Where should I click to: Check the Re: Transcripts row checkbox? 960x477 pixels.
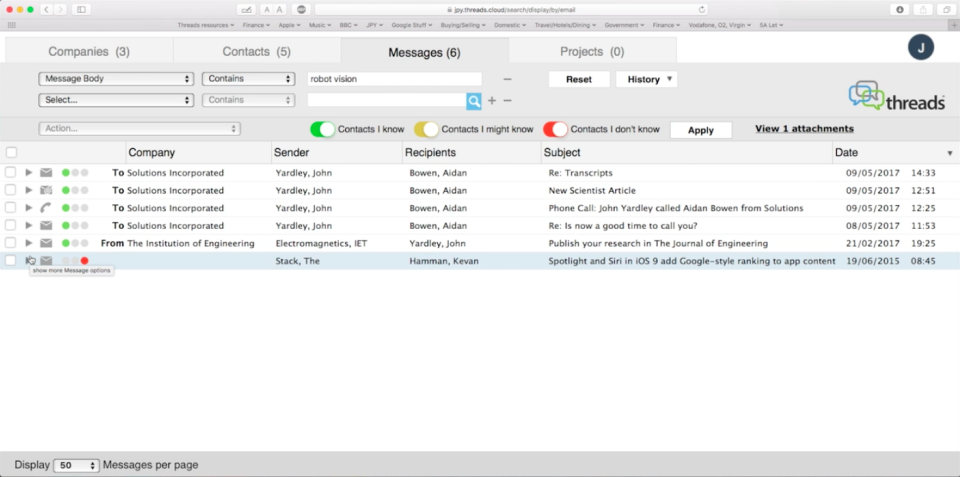(x=10, y=173)
